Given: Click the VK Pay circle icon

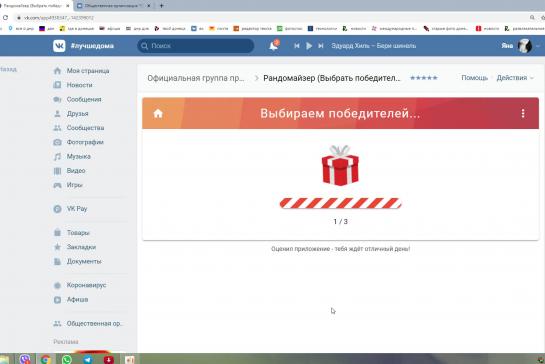Looking at the screenshot, I should tap(57, 209).
